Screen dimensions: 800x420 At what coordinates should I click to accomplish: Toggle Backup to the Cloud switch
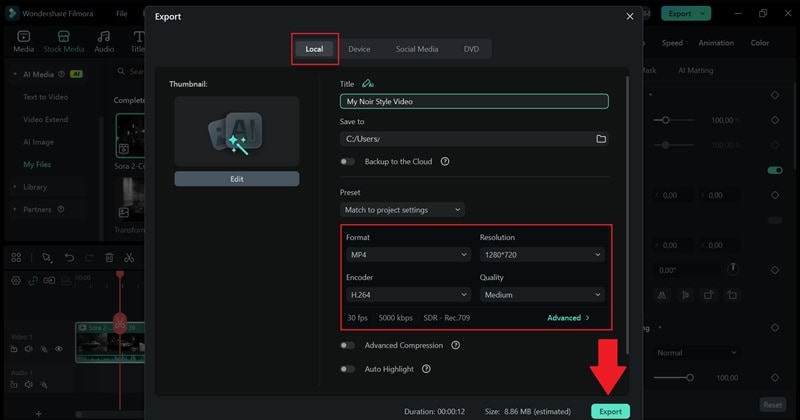pos(347,161)
